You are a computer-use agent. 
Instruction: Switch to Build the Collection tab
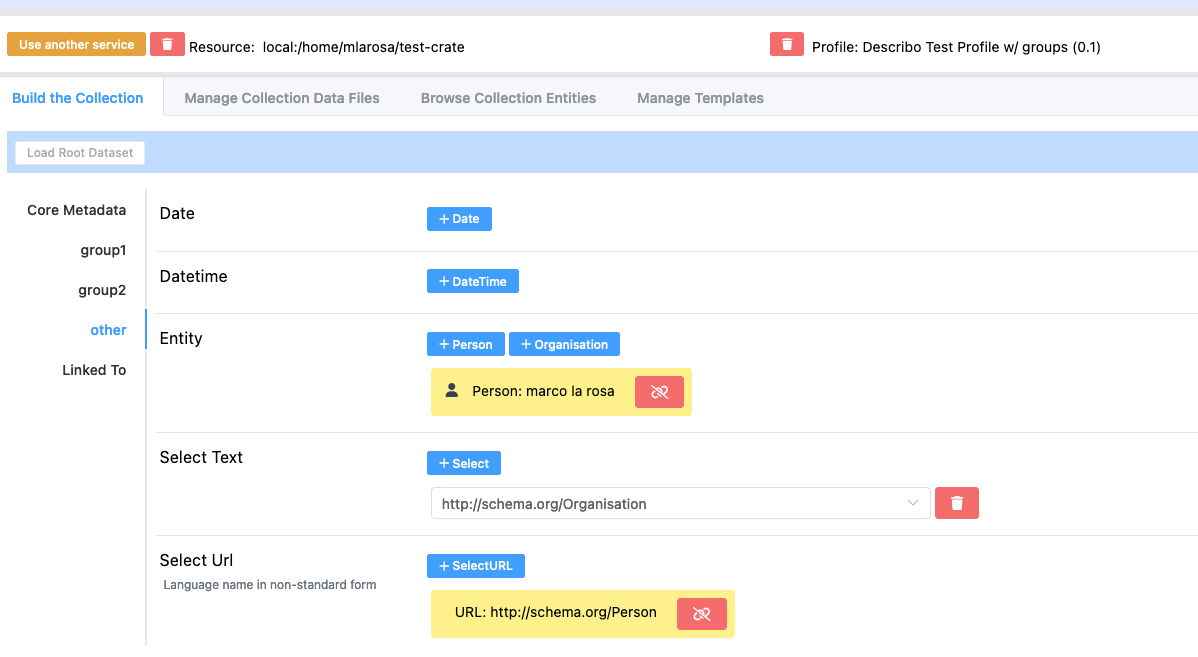point(78,98)
